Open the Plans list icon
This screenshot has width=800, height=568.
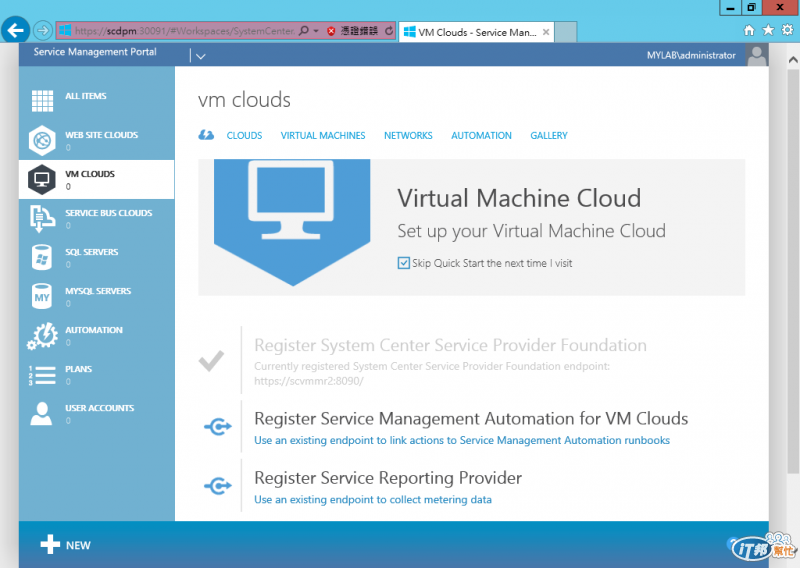tap(42, 375)
